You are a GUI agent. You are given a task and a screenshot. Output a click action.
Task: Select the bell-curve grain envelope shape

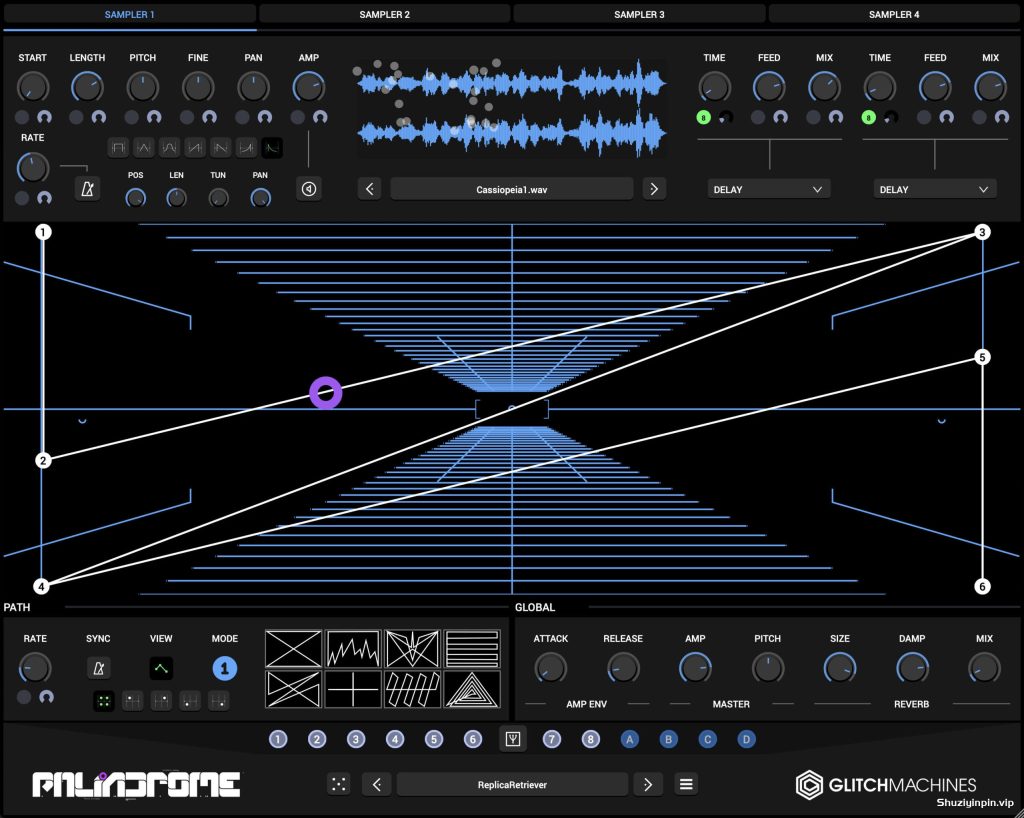pos(169,148)
